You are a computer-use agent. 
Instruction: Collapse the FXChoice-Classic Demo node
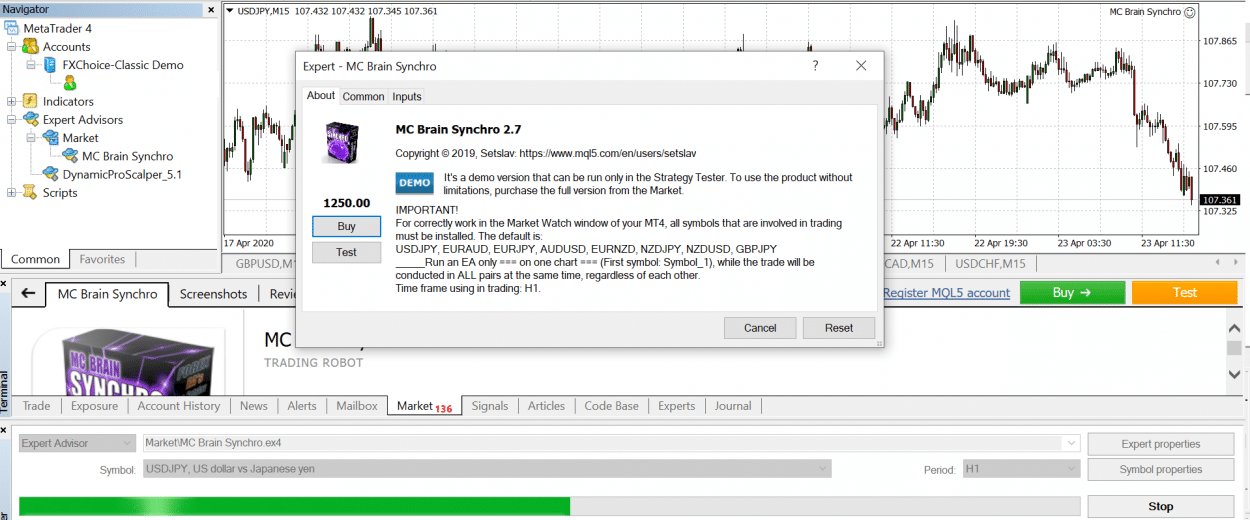[31, 65]
